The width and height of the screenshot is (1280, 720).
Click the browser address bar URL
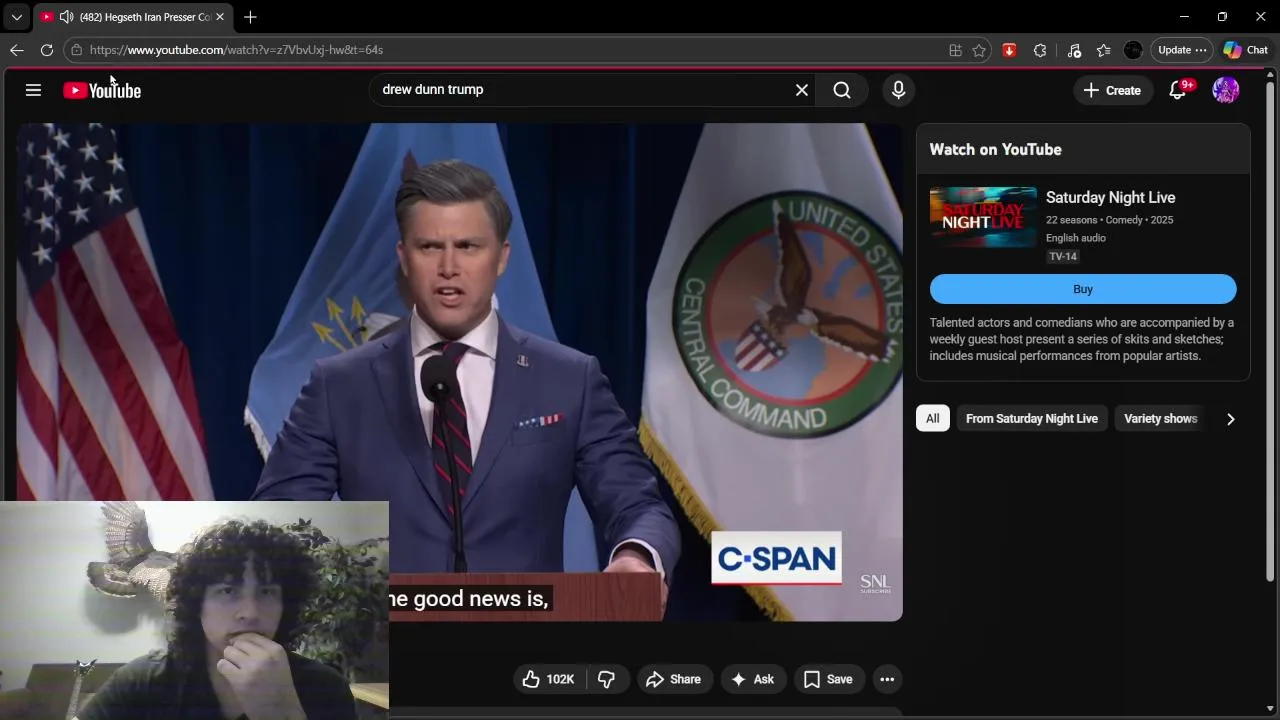(236, 50)
